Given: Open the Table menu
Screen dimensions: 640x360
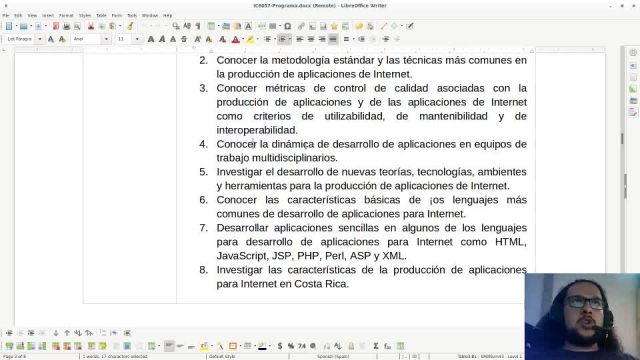Looking at the screenshot, I should 101,16.
